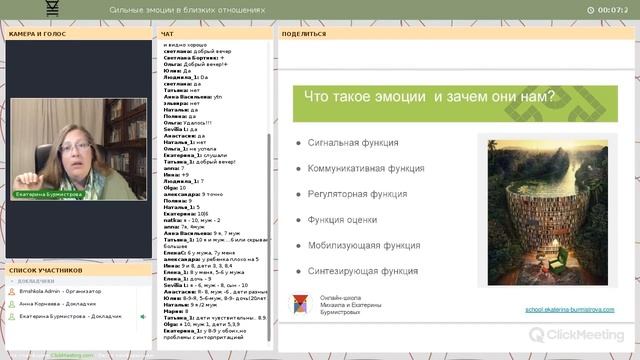
Task: Click the Функция оценки bullet
Action: pos(342,220)
